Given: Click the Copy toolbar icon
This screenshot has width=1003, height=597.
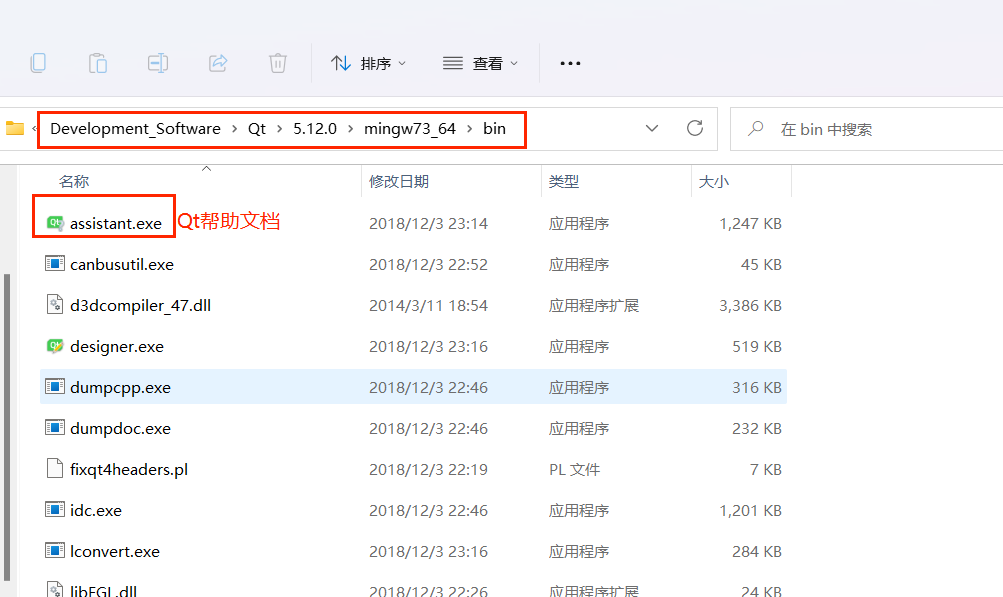Looking at the screenshot, I should coord(38,63).
